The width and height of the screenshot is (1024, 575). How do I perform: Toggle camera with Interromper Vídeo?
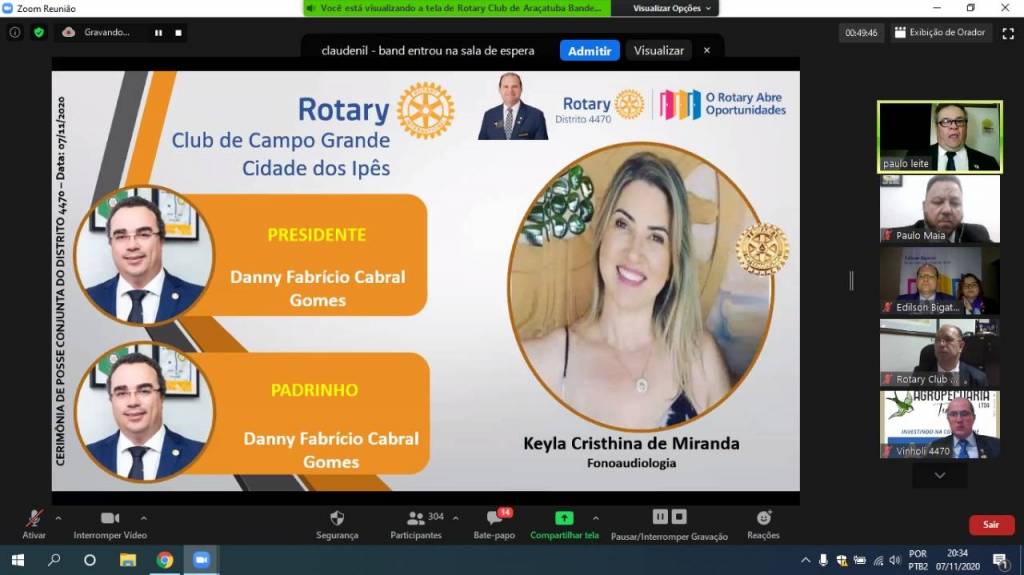pos(110,518)
